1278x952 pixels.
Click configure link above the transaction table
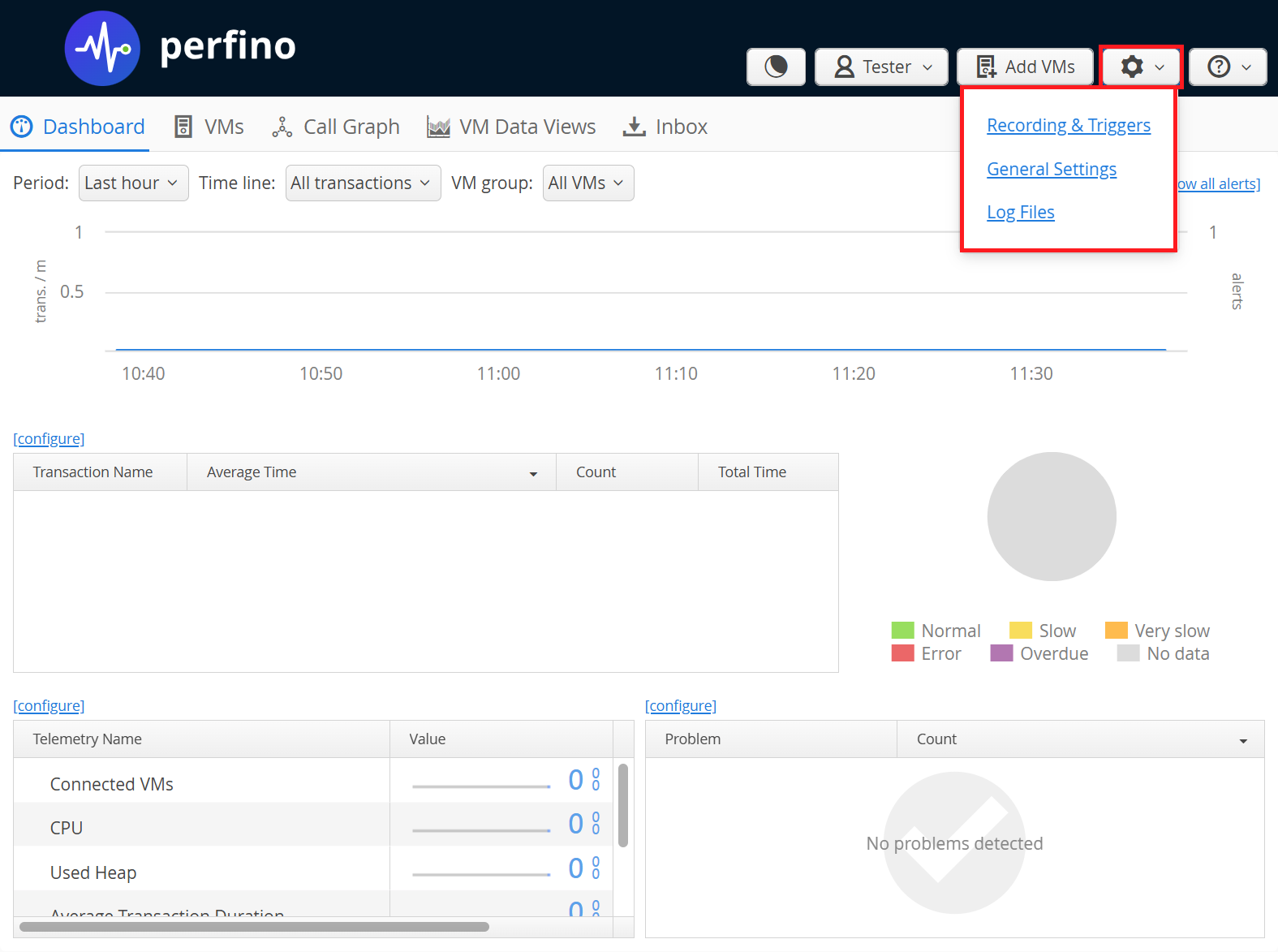coord(49,439)
